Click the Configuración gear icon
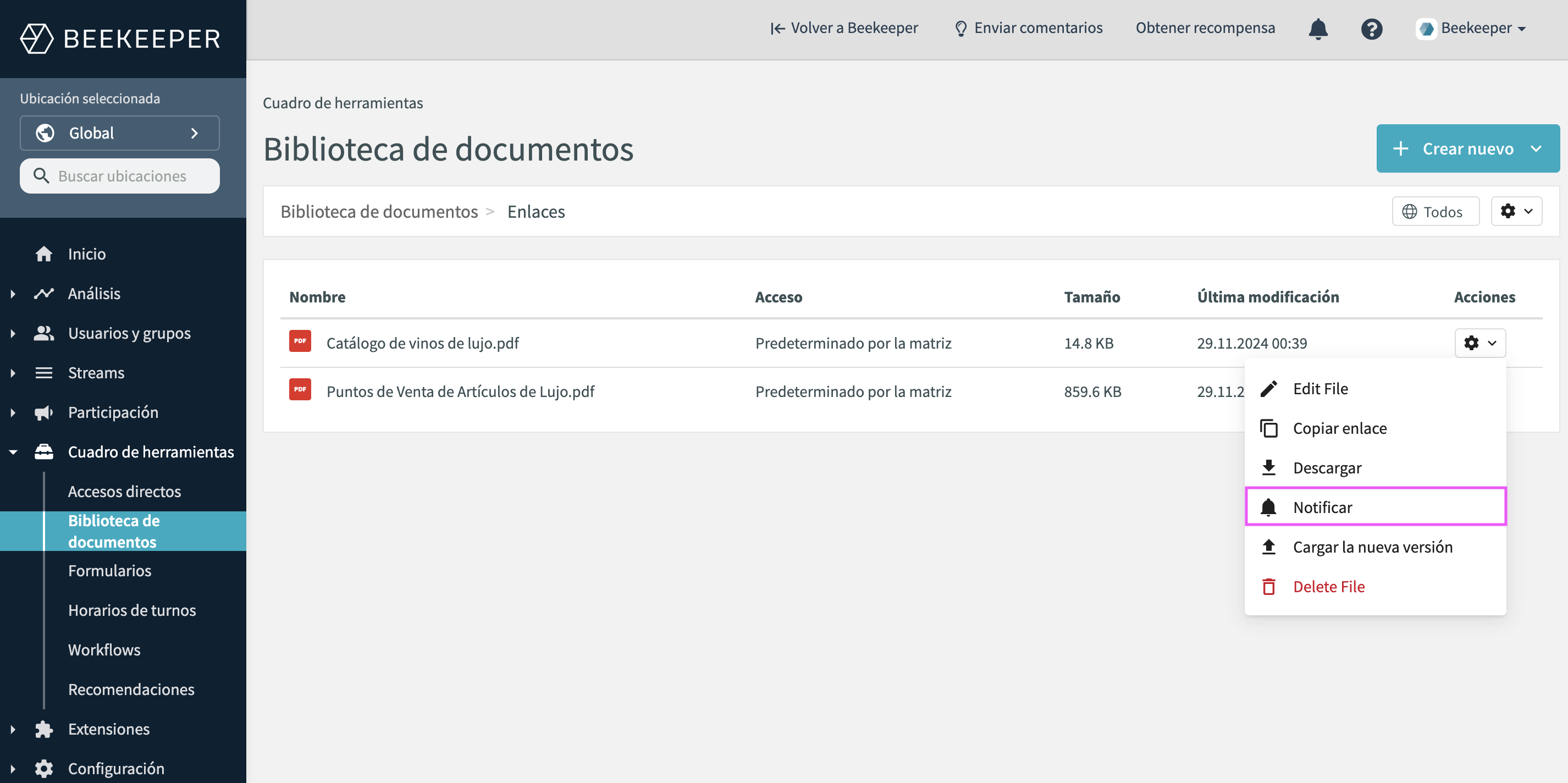This screenshot has height=783, width=1568. click(44, 768)
